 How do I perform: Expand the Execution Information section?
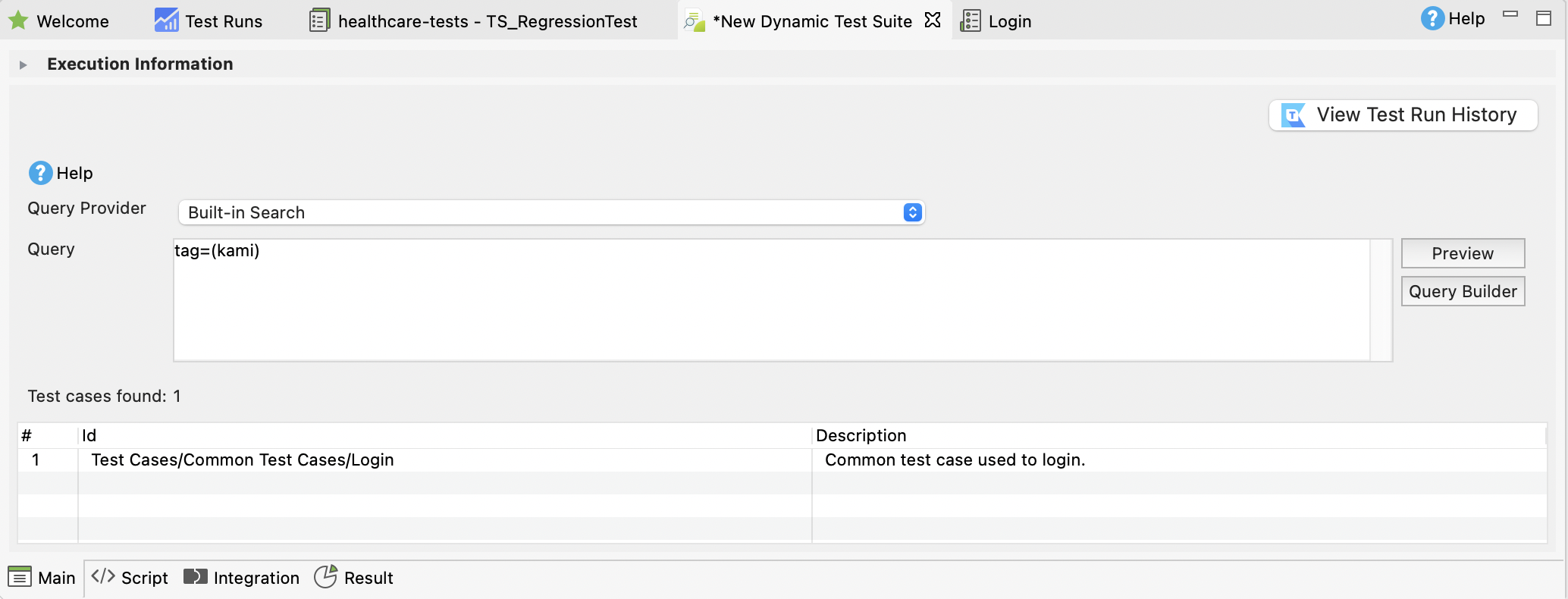tap(24, 64)
